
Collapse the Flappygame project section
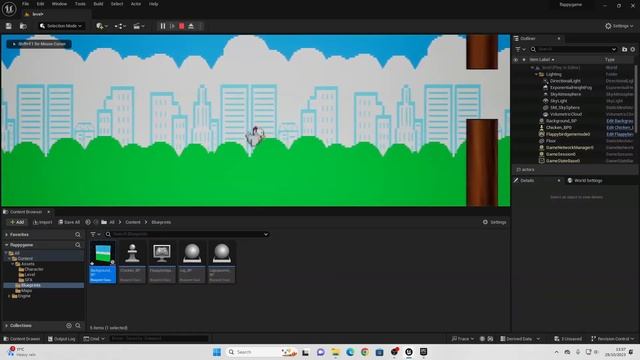(7, 245)
